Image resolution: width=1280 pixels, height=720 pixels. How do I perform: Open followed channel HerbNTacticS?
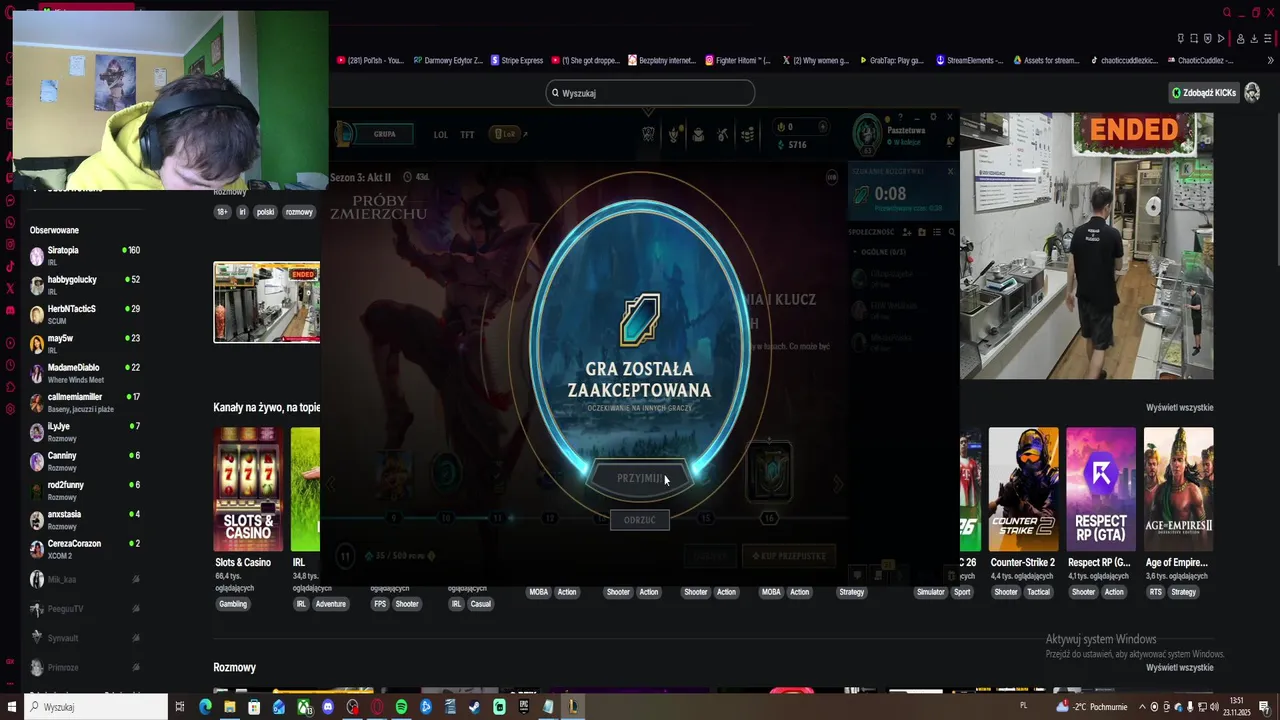[85, 314]
